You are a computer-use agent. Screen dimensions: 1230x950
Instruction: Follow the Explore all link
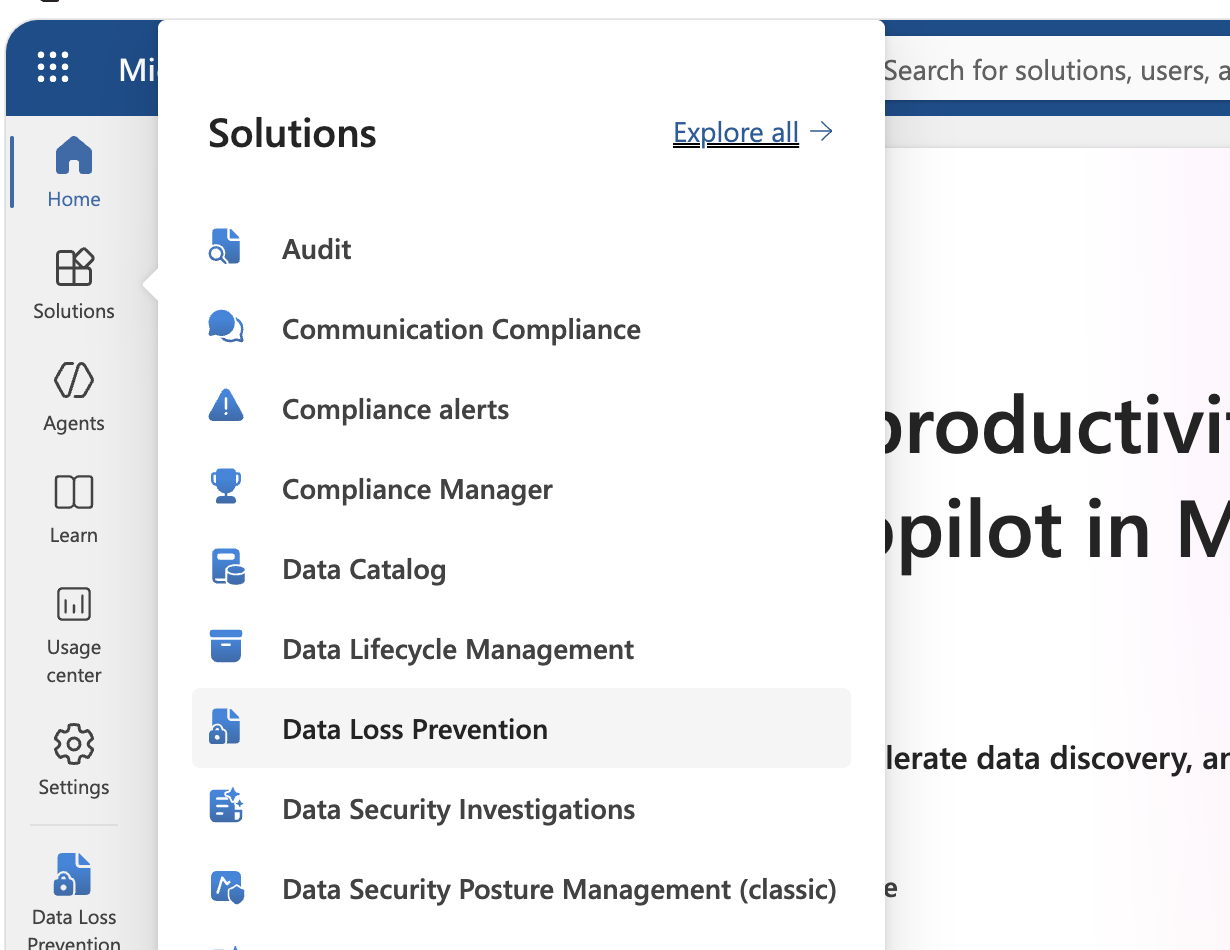pyautogui.click(x=736, y=132)
